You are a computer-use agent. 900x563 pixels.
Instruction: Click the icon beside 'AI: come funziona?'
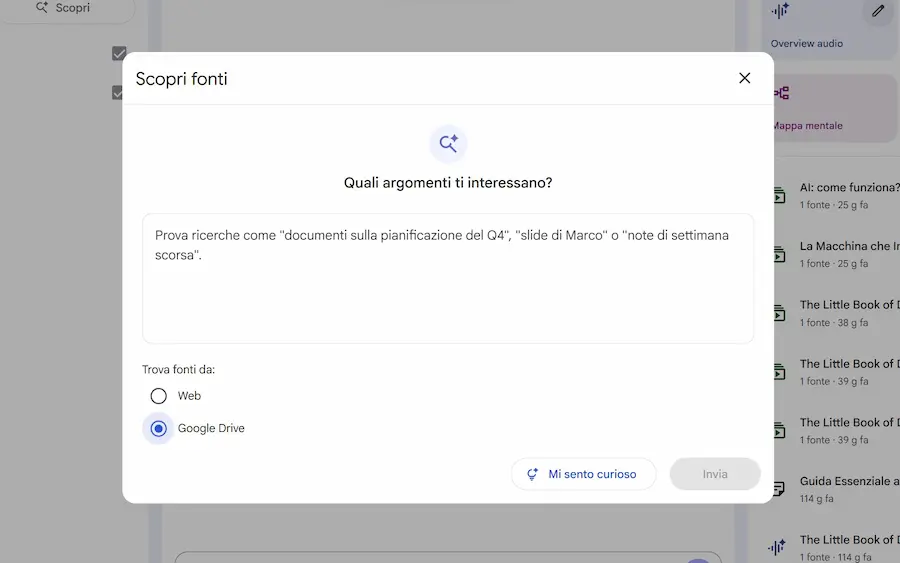(779, 196)
